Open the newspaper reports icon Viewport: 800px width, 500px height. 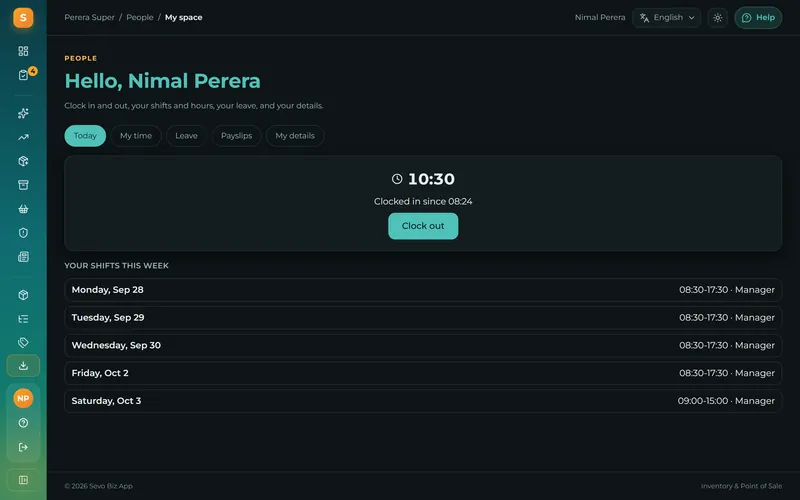23,257
